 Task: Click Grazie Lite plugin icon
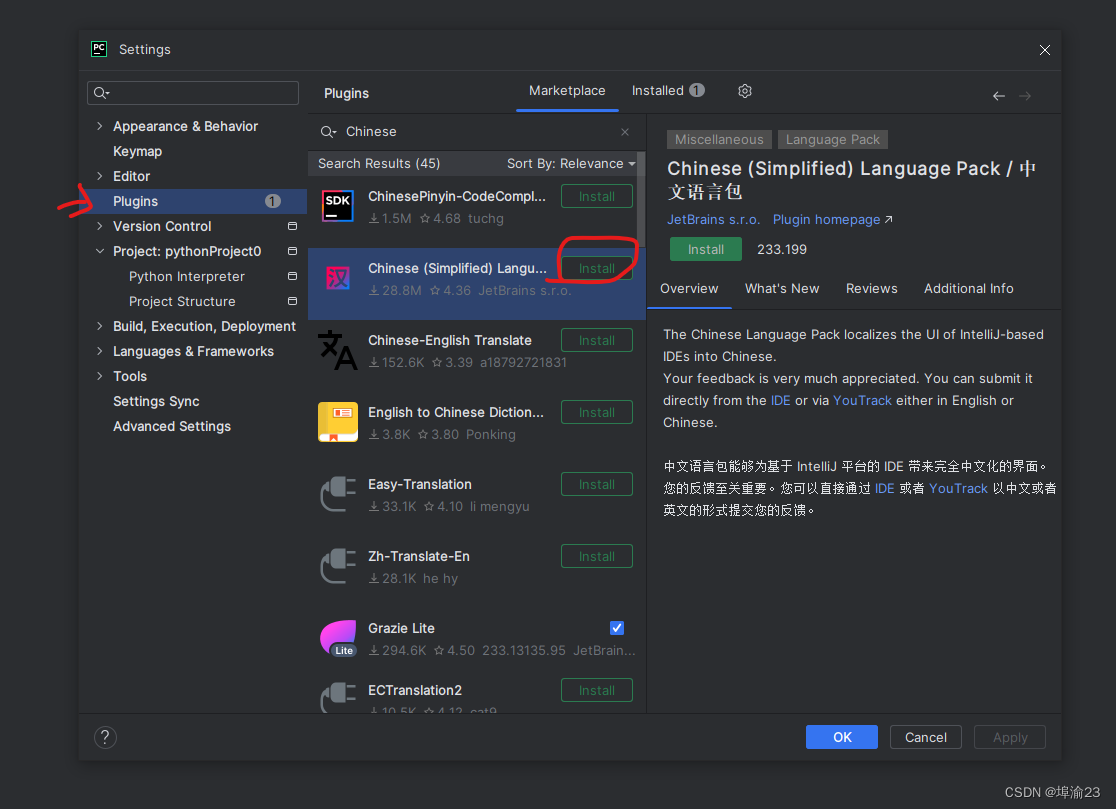[x=337, y=638]
